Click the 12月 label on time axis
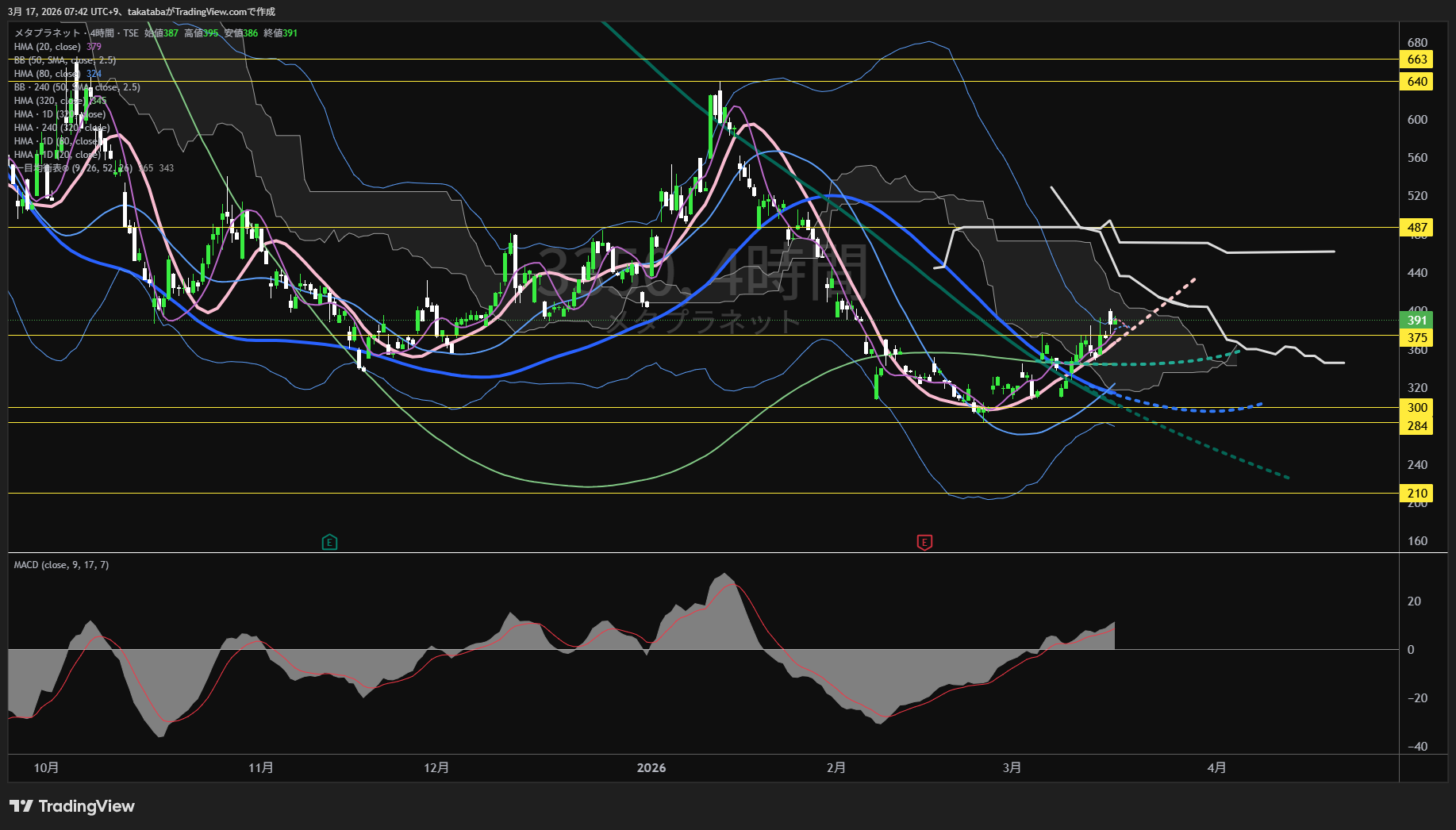The image size is (1456, 830). point(436,768)
